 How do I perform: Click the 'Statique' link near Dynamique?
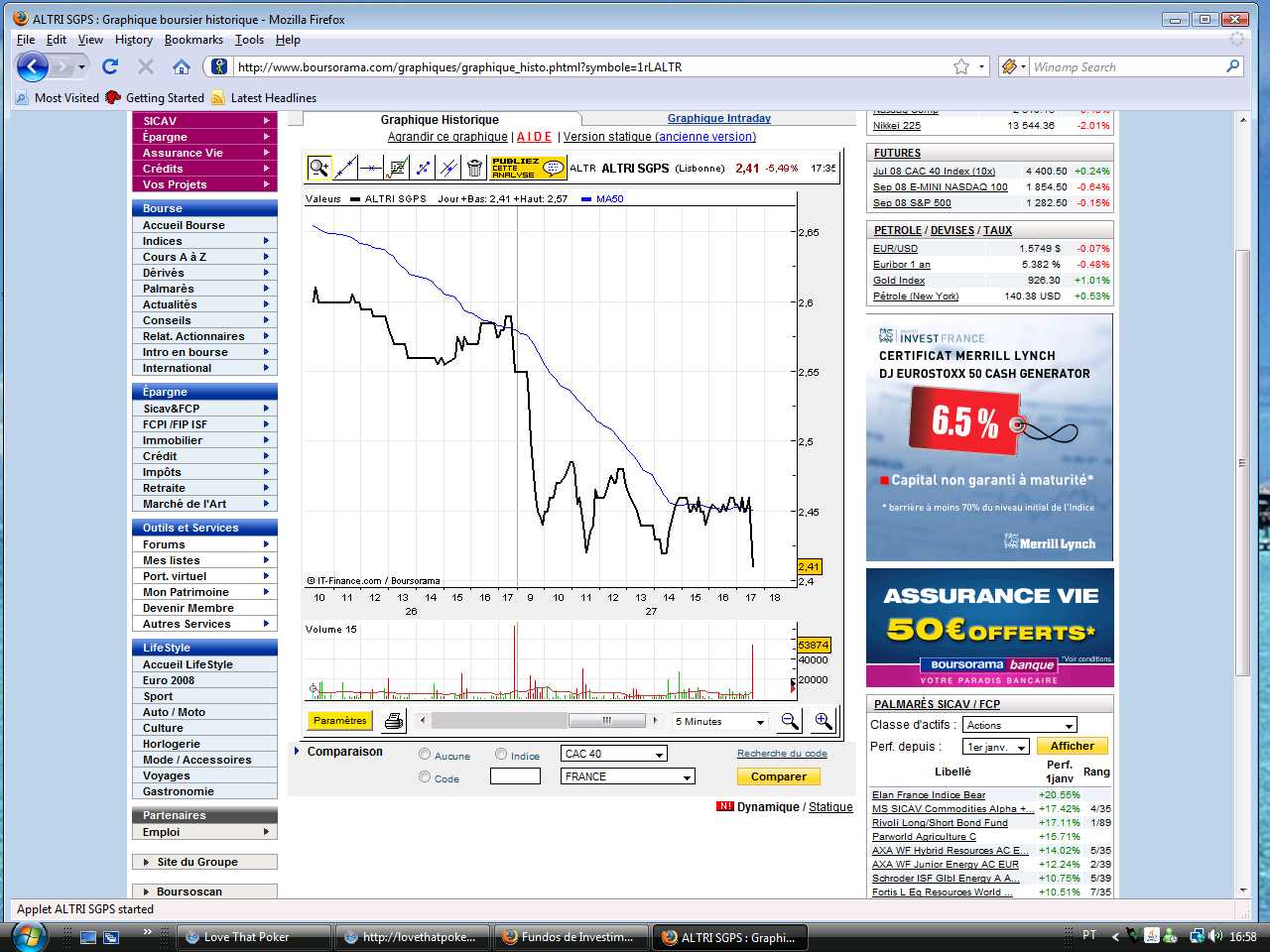tap(830, 807)
